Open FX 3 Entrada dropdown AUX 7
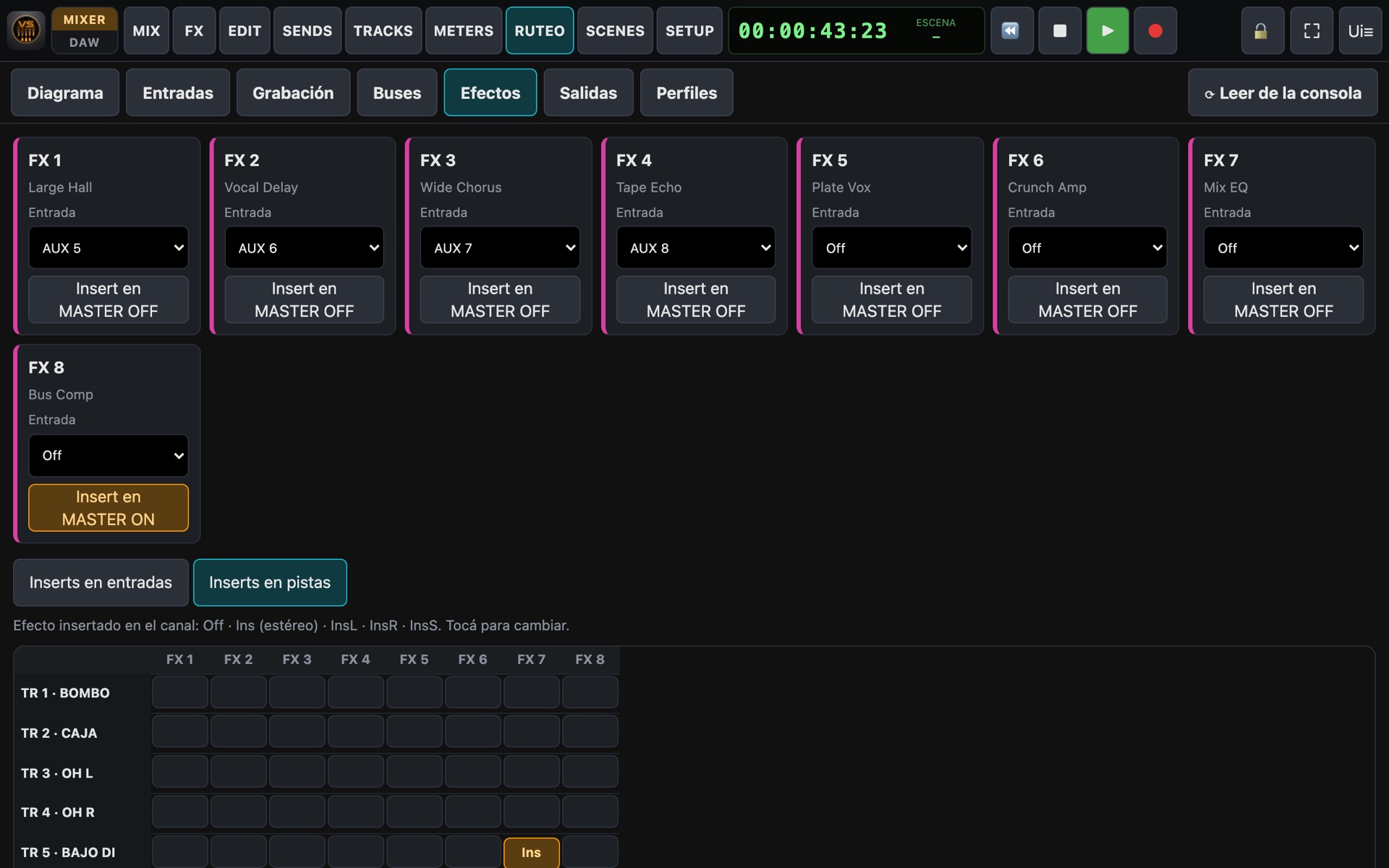 pos(500,248)
